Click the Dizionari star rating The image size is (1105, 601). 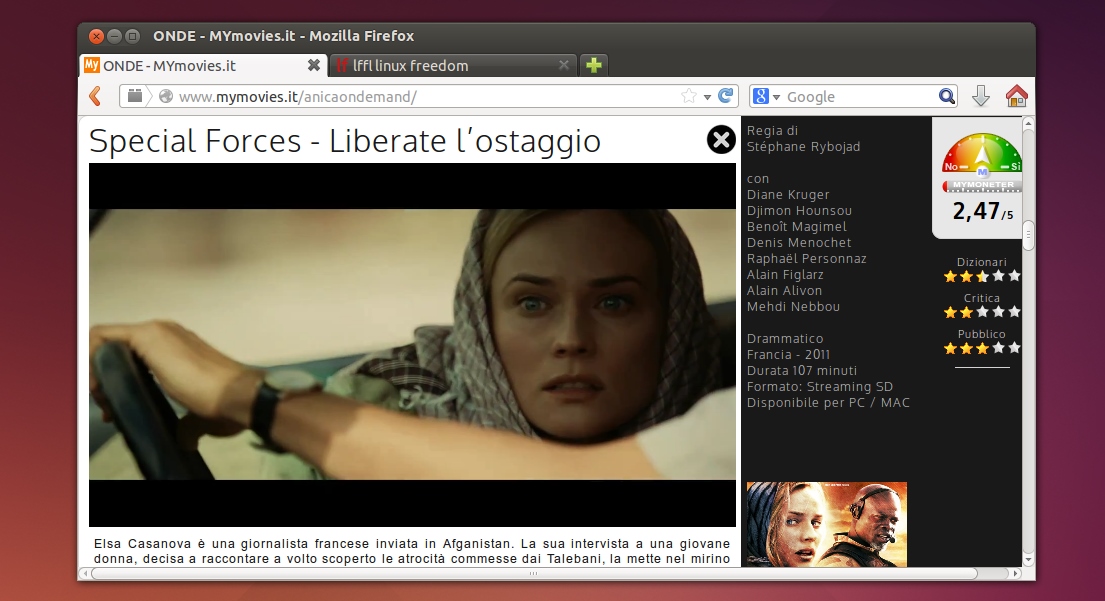[x=982, y=276]
